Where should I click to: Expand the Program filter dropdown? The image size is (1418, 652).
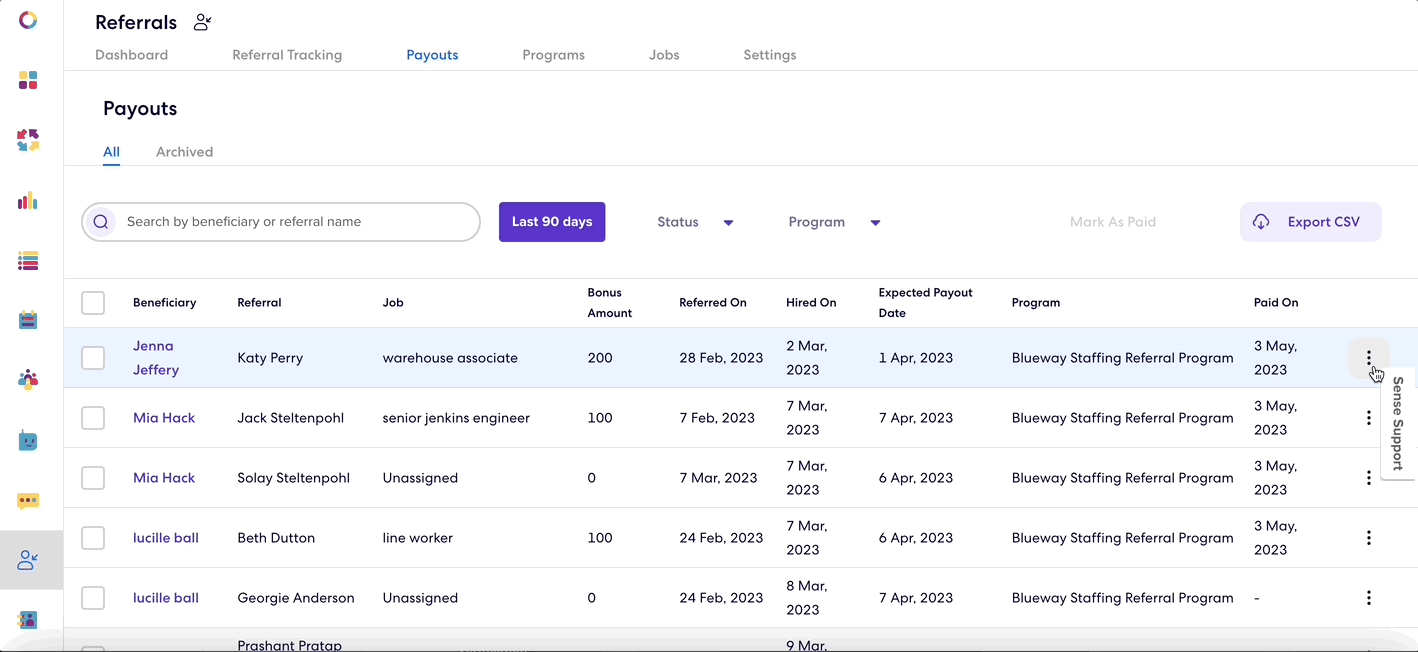(x=834, y=222)
